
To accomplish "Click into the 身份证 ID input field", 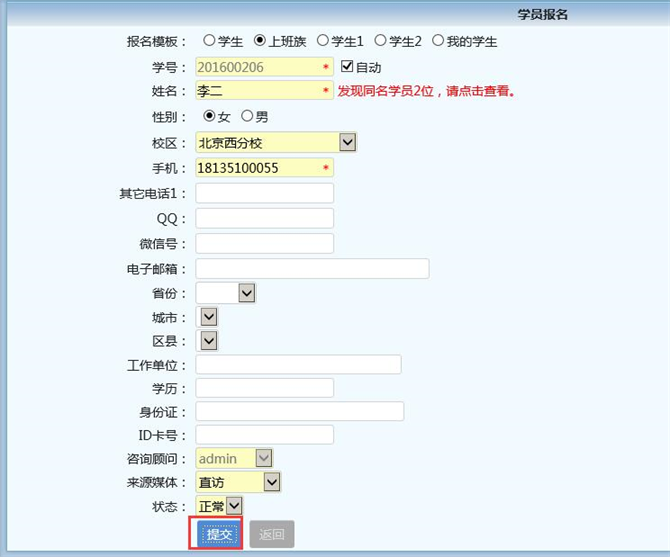I will [x=300, y=412].
